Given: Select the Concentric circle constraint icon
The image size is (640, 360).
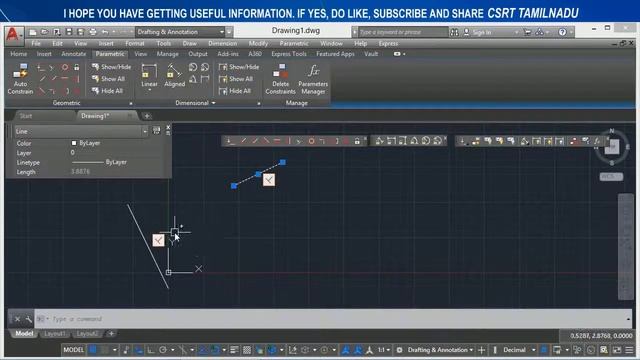Looking at the screenshot, I should point(65,67).
